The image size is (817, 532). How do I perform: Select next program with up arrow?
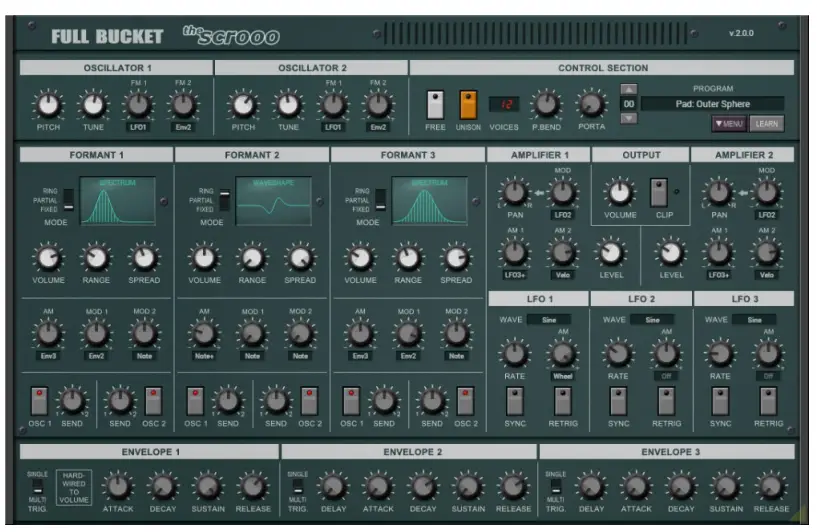629,90
